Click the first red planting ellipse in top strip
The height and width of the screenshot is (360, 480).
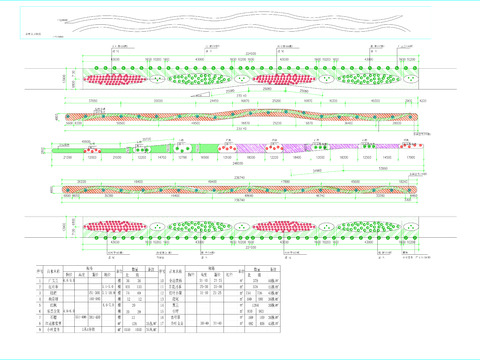pos(115,79)
